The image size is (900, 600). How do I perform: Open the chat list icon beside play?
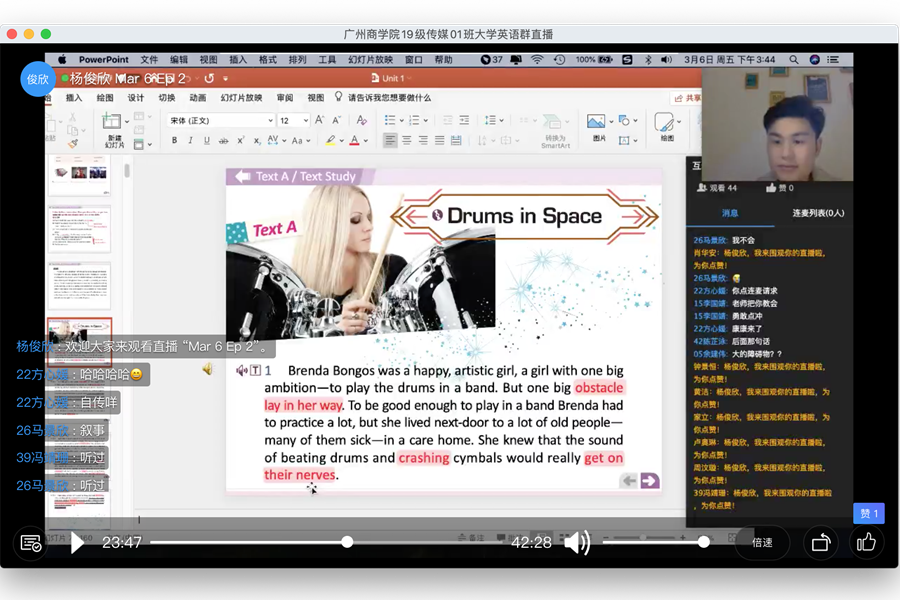tap(30, 543)
